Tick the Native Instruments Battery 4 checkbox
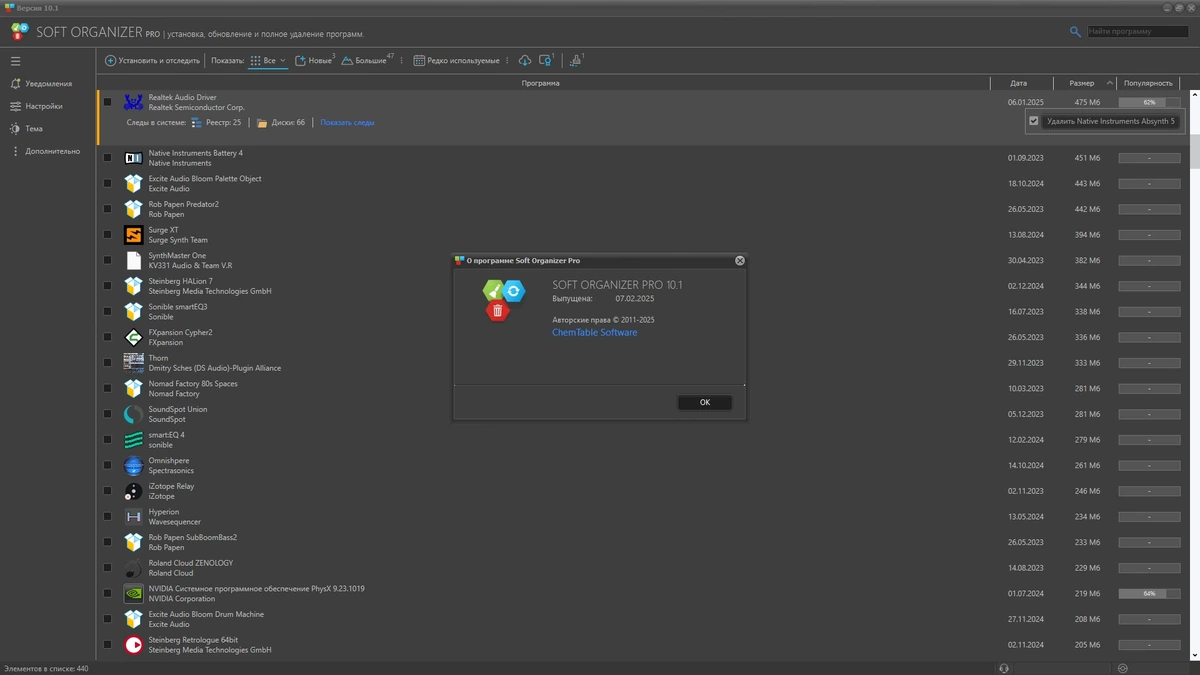Screen dimensions: 1200x675 [x=108, y=158]
